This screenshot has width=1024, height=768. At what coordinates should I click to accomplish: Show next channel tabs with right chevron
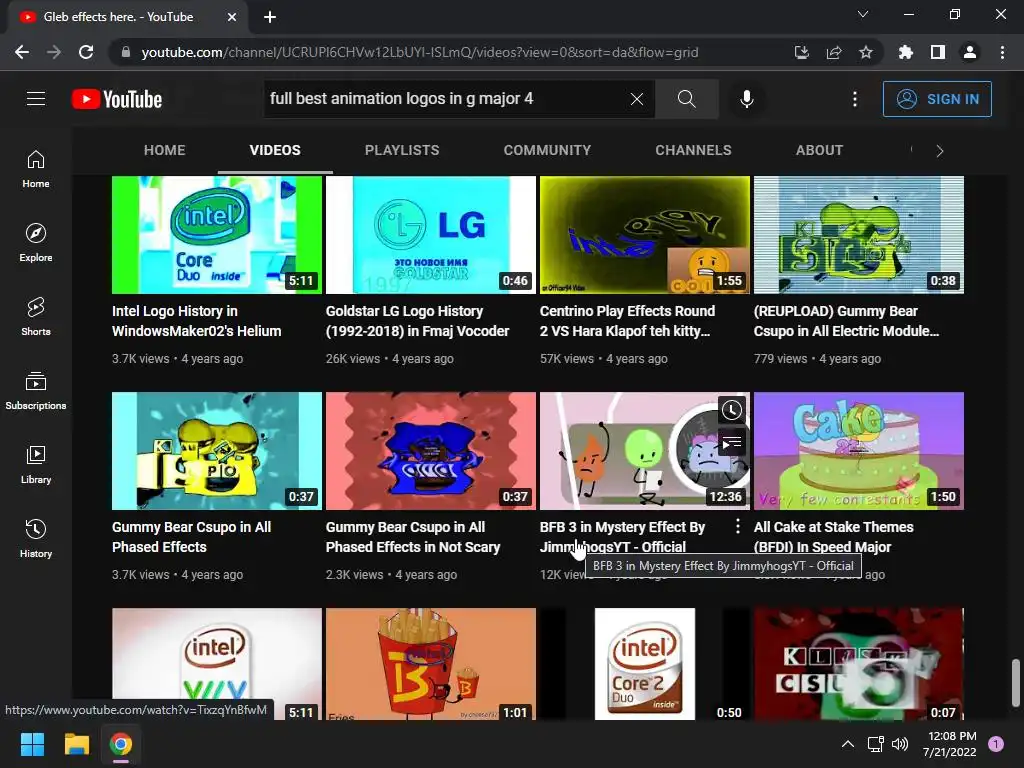[940, 151]
